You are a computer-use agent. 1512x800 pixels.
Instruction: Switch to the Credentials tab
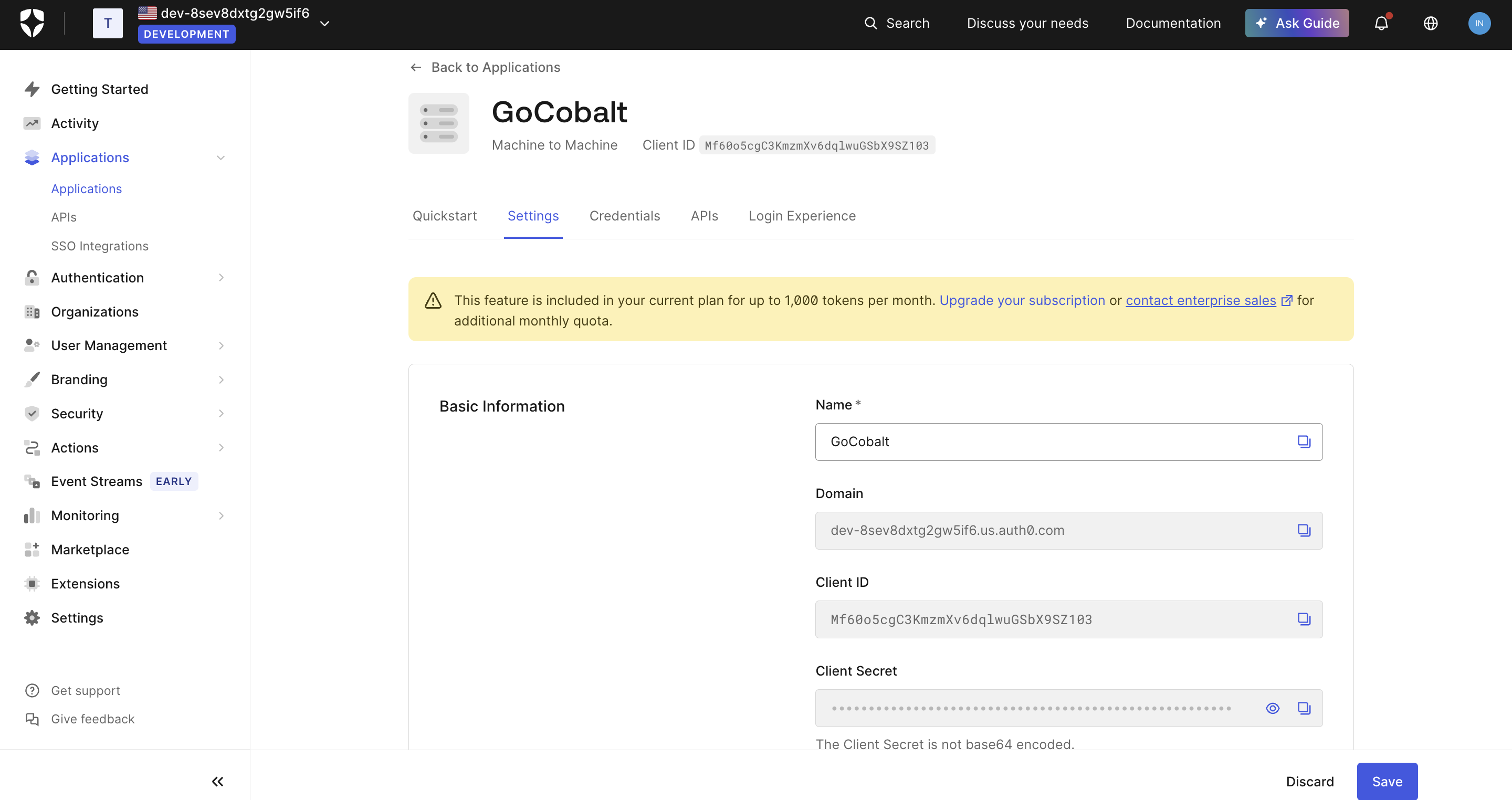(x=624, y=216)
